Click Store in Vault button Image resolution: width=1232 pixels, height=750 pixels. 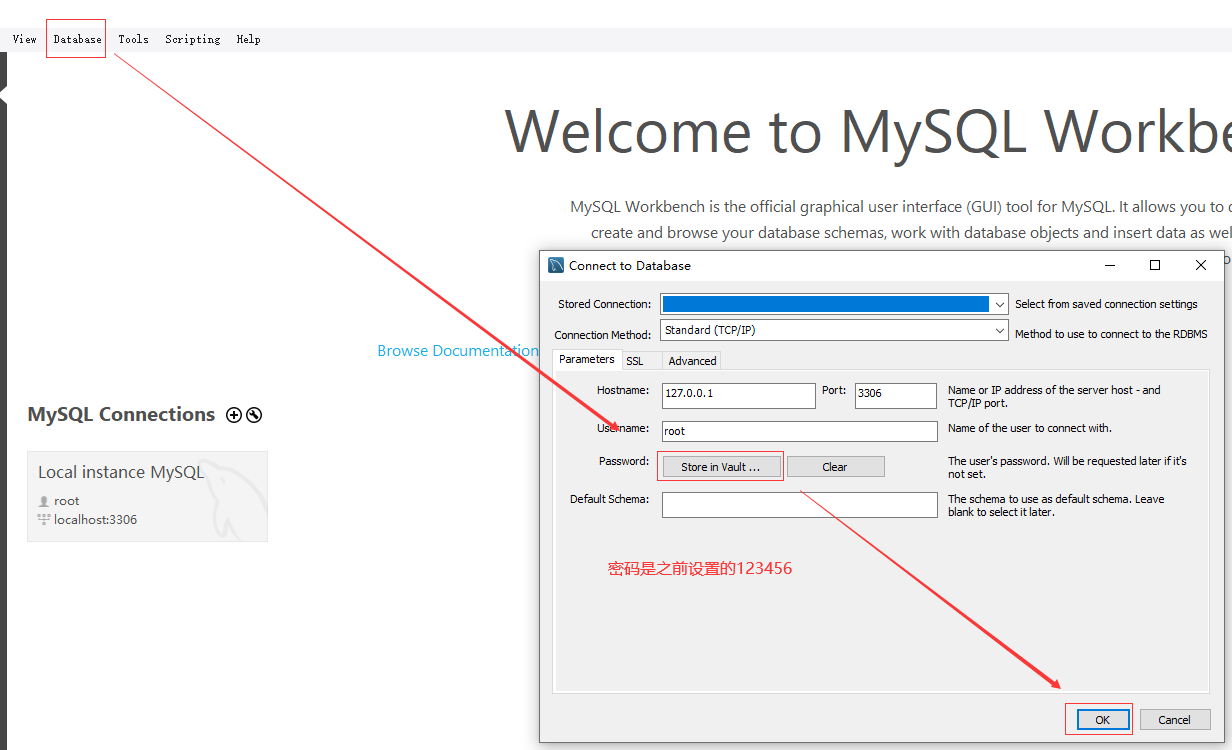pos(720,467)
